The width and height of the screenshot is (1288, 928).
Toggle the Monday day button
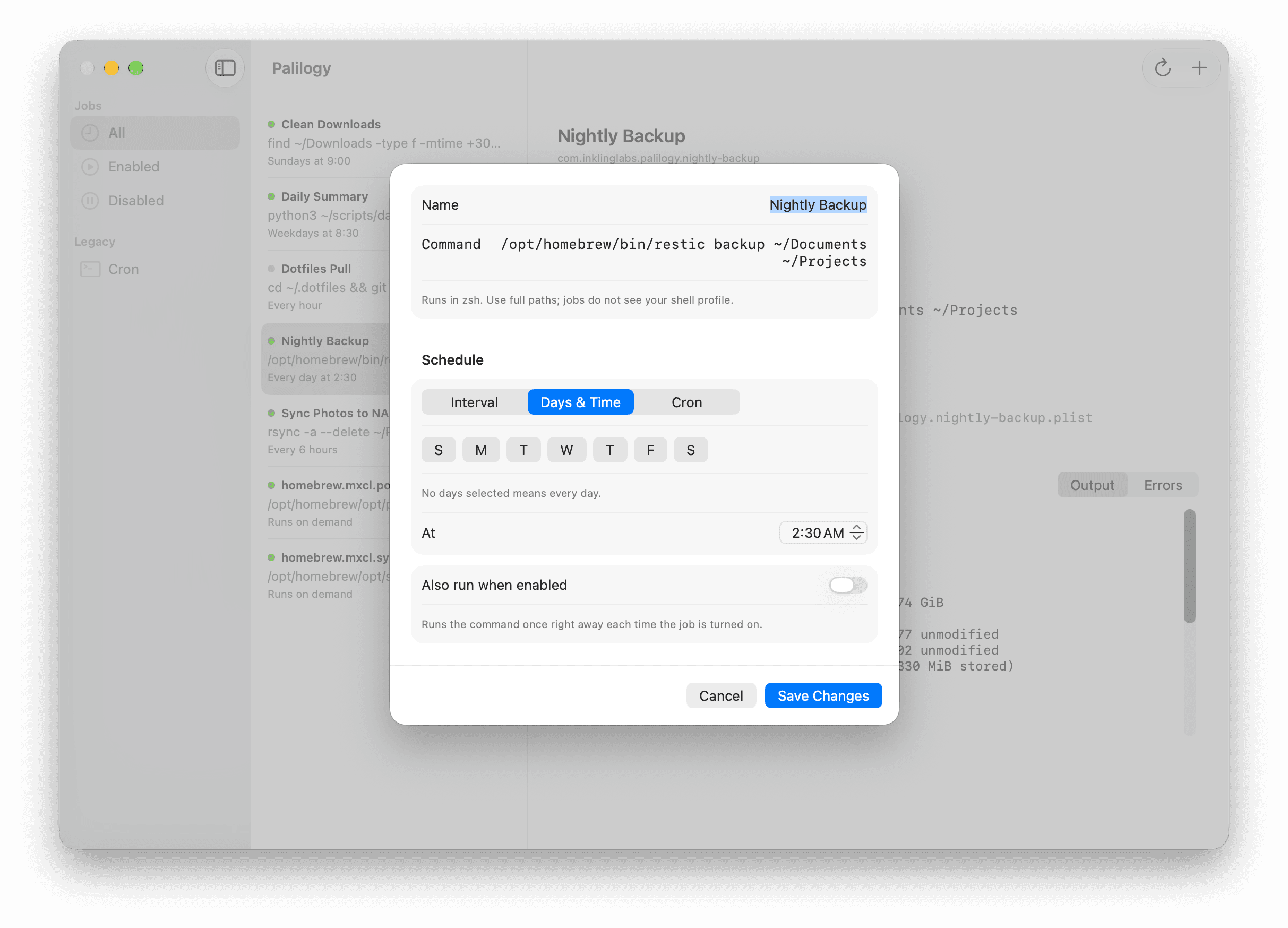pos(481,450)
